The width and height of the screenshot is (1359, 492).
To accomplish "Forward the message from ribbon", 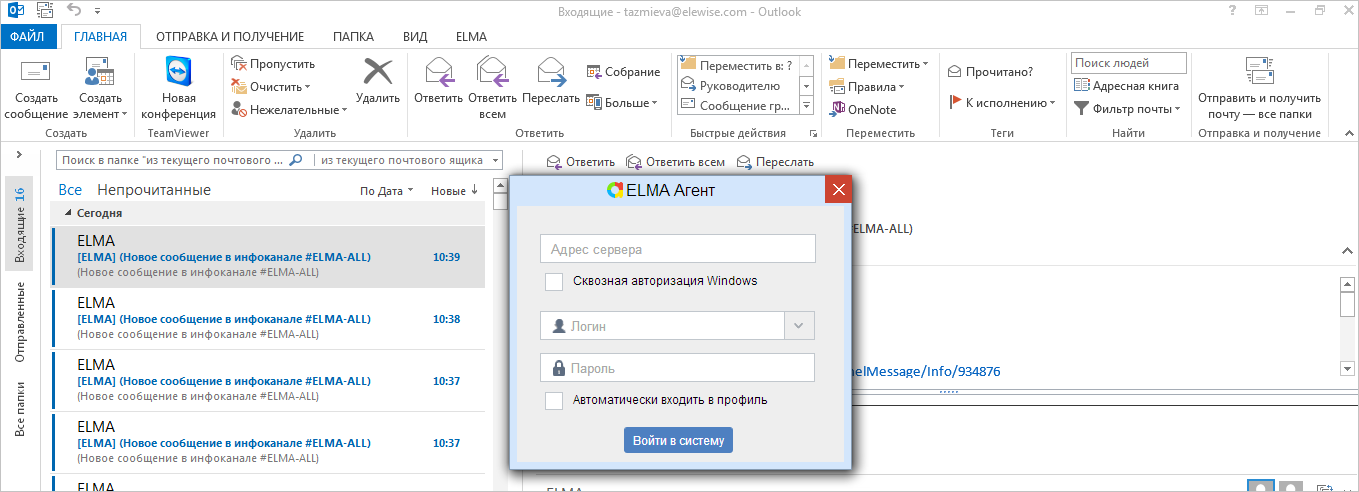I will point(550,81).
